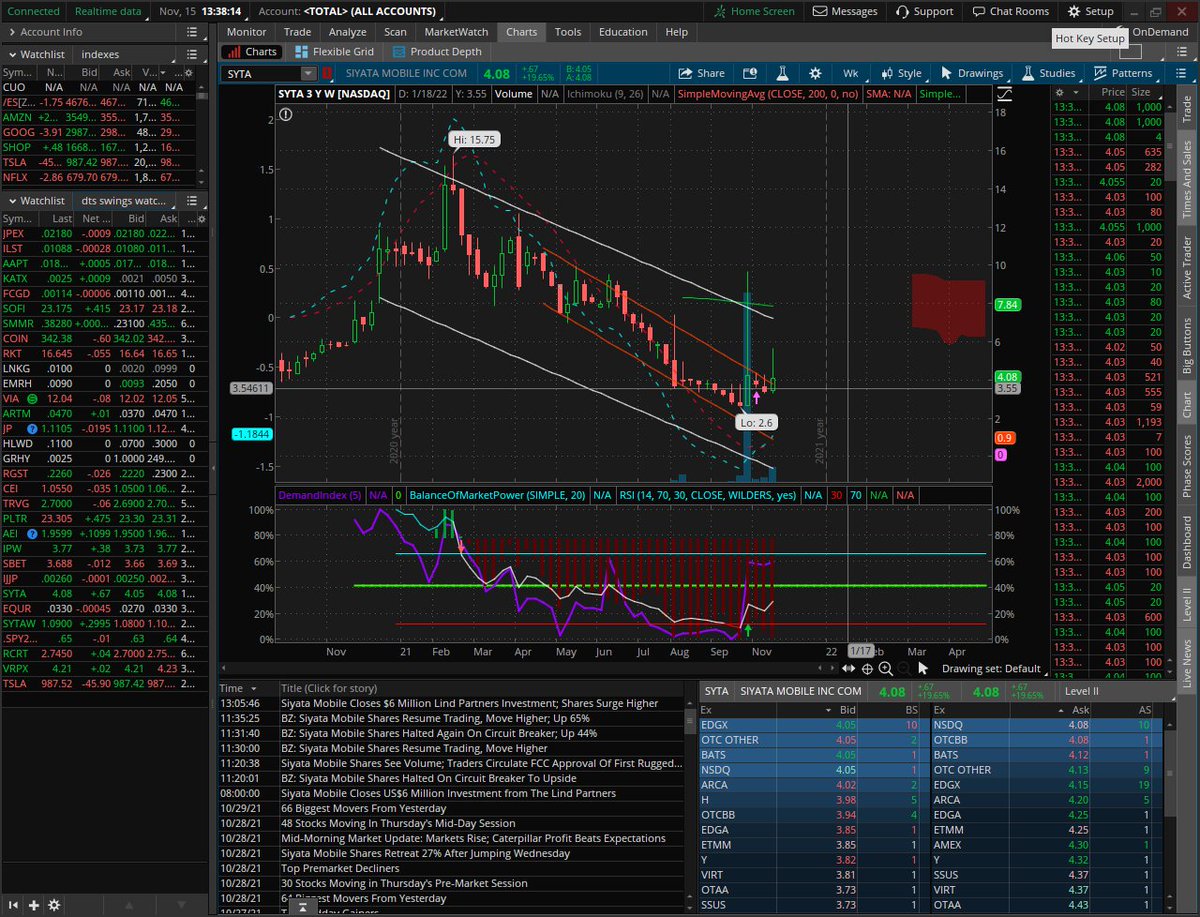Open the Active Trader side tab

point(1187,269)
